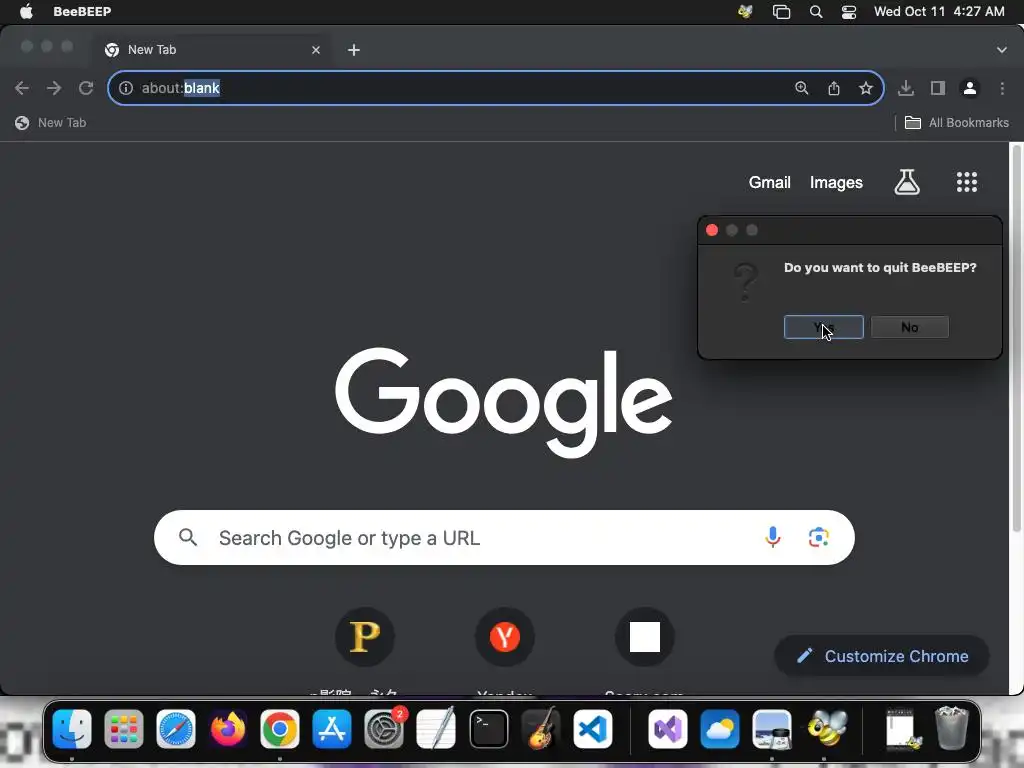The width and height of the screenshot is (1024, 768).
Task: Toggle Chrome side panel
Action: click(x=938, y=88)
